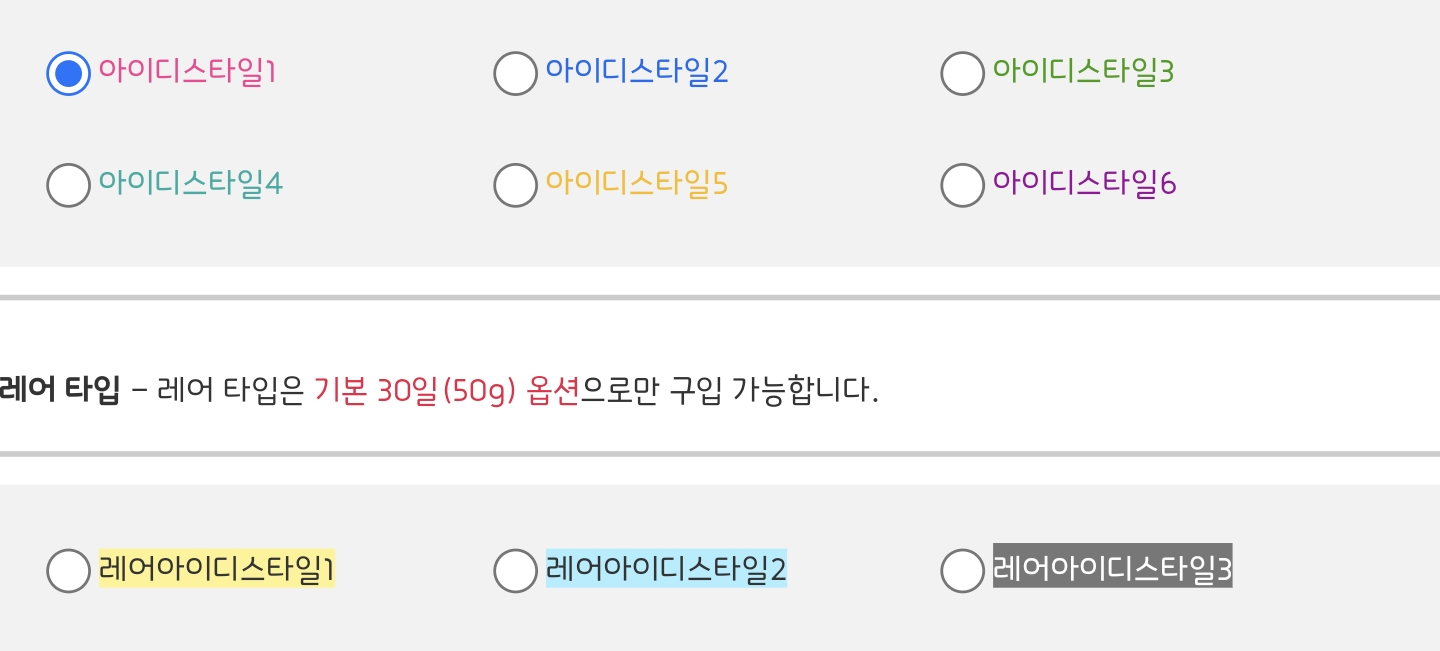Click the purple 아이디스타일6 label text
Viewport: 1440px width, 651px height.
tap(1084, 184)
